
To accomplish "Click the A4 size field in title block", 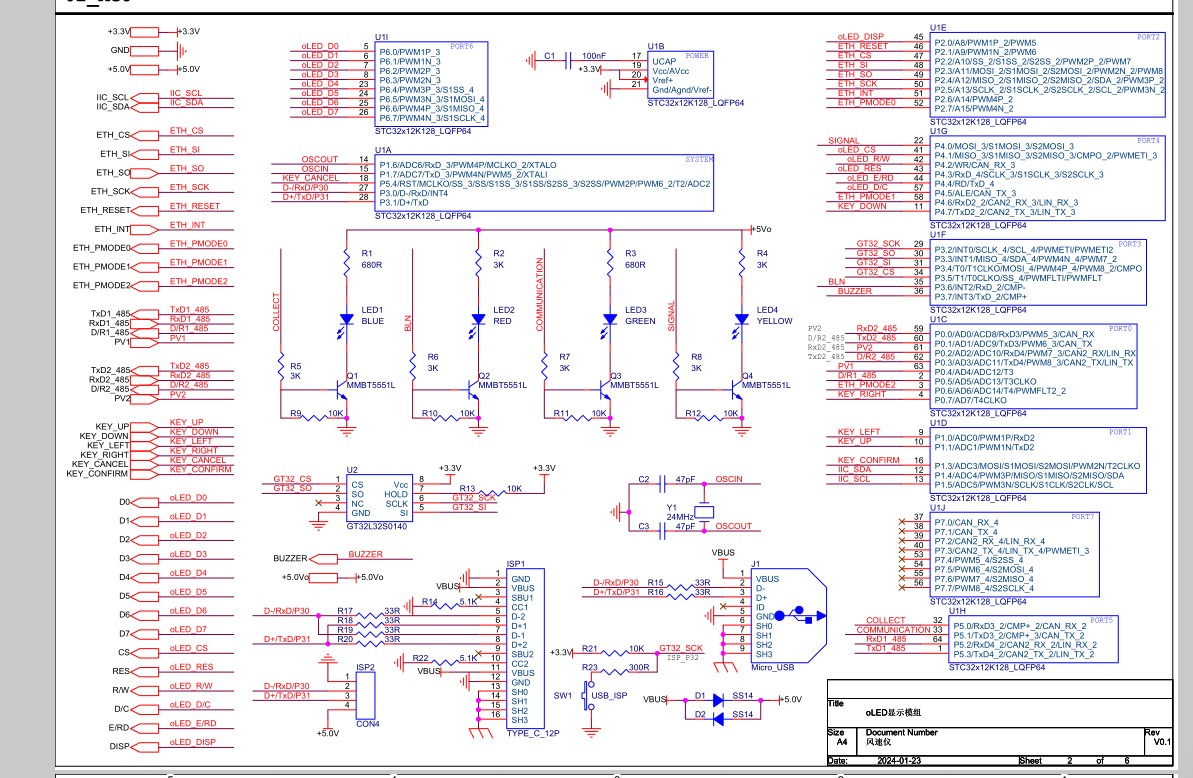I will pos(841,741).
